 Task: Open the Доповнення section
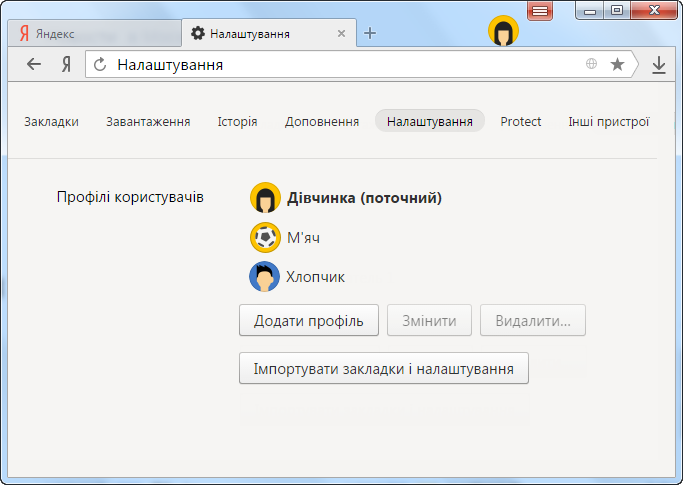click(x=322, y=122)
